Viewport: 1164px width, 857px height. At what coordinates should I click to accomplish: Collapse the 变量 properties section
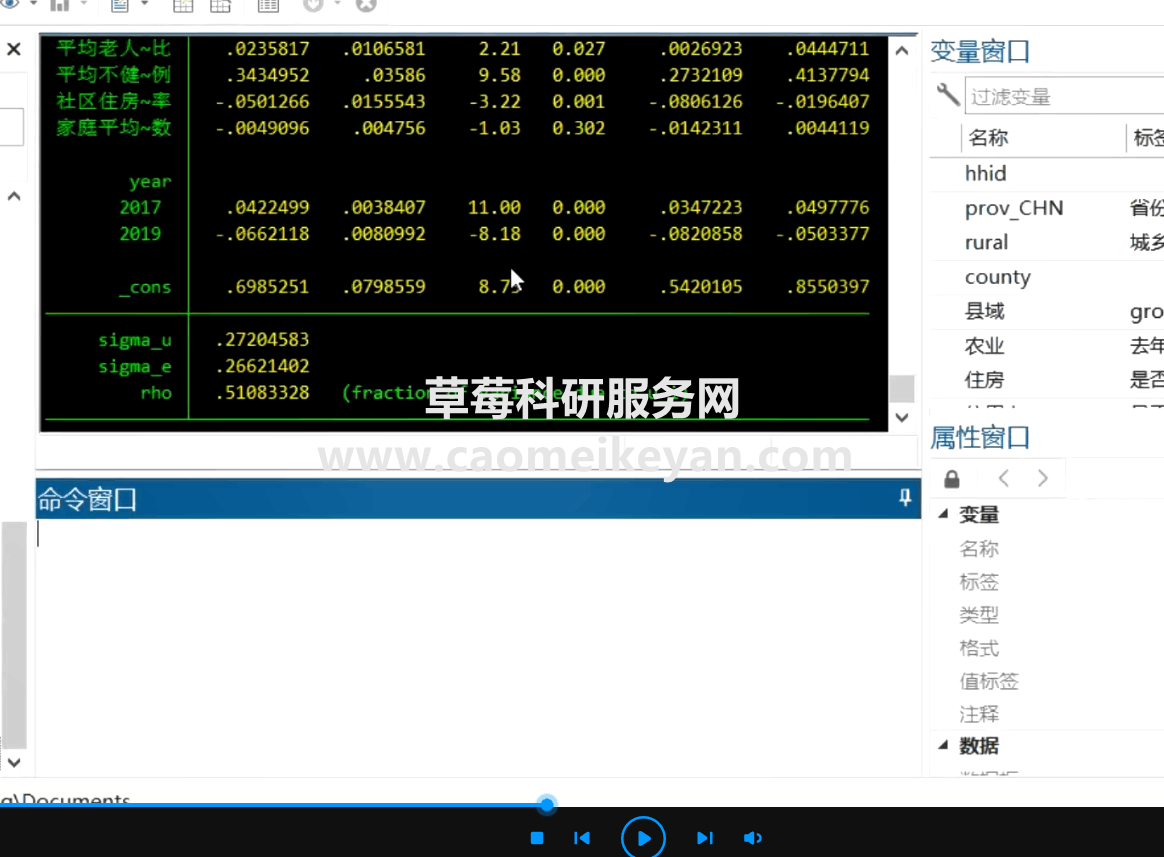pyautogui.click(x=943, y=514)
